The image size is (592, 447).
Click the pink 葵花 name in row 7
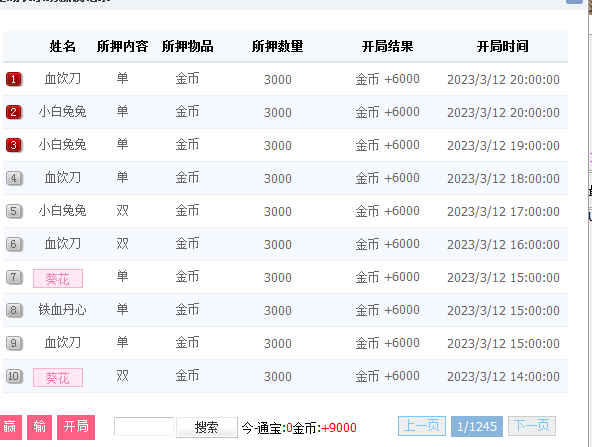pyautogui.click(x=58, y=279)
